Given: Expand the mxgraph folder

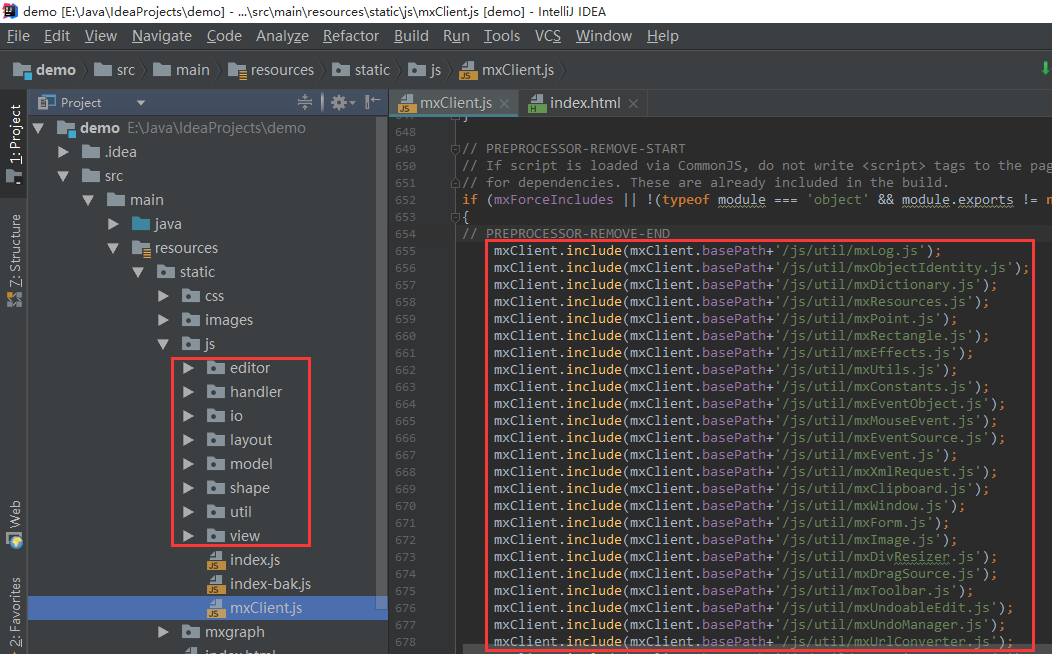Looking at the screenshot, I should point(163,632).
